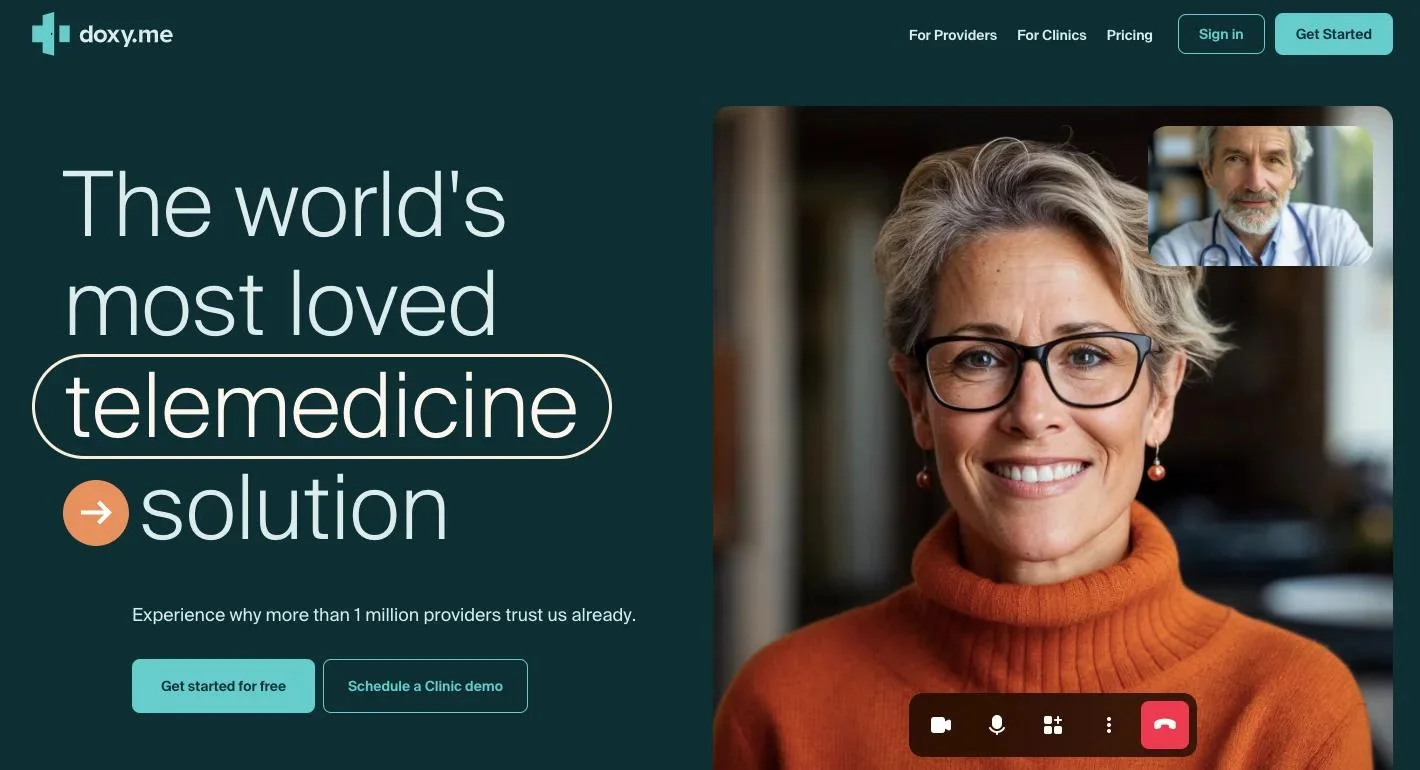Click the red hang-up call button

(1165, 725)
